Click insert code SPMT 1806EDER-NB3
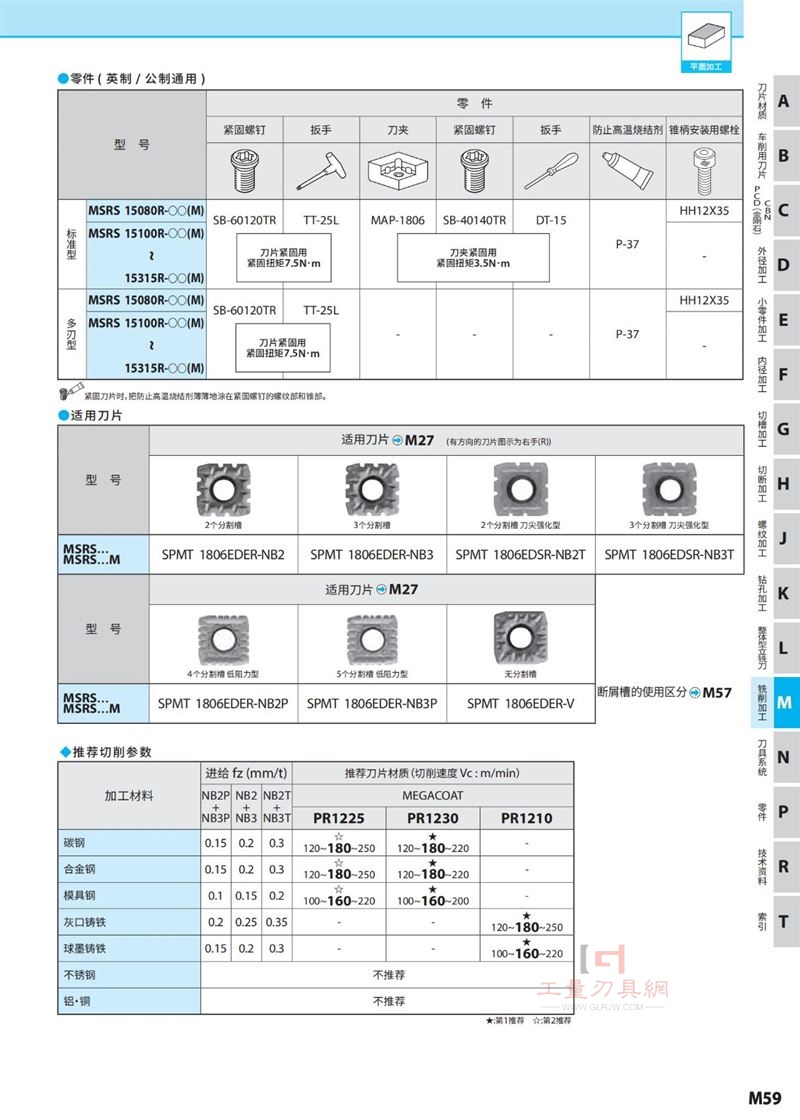Image resolution: width=800 pixels, height=1120 pixels. click(x=372, y=555)
